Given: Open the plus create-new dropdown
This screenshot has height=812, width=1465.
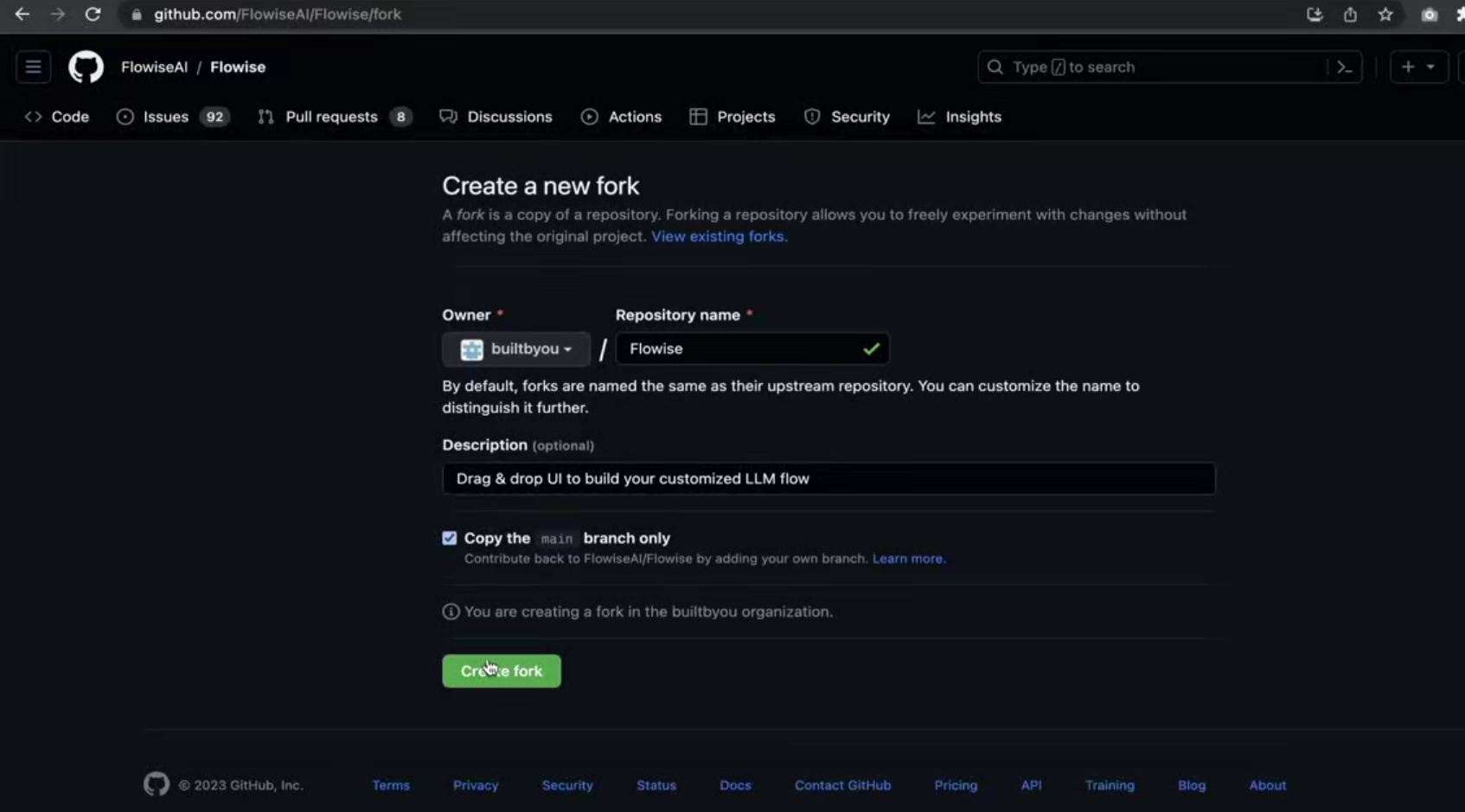Looking at the screenshot, I should coord(1418,67).
